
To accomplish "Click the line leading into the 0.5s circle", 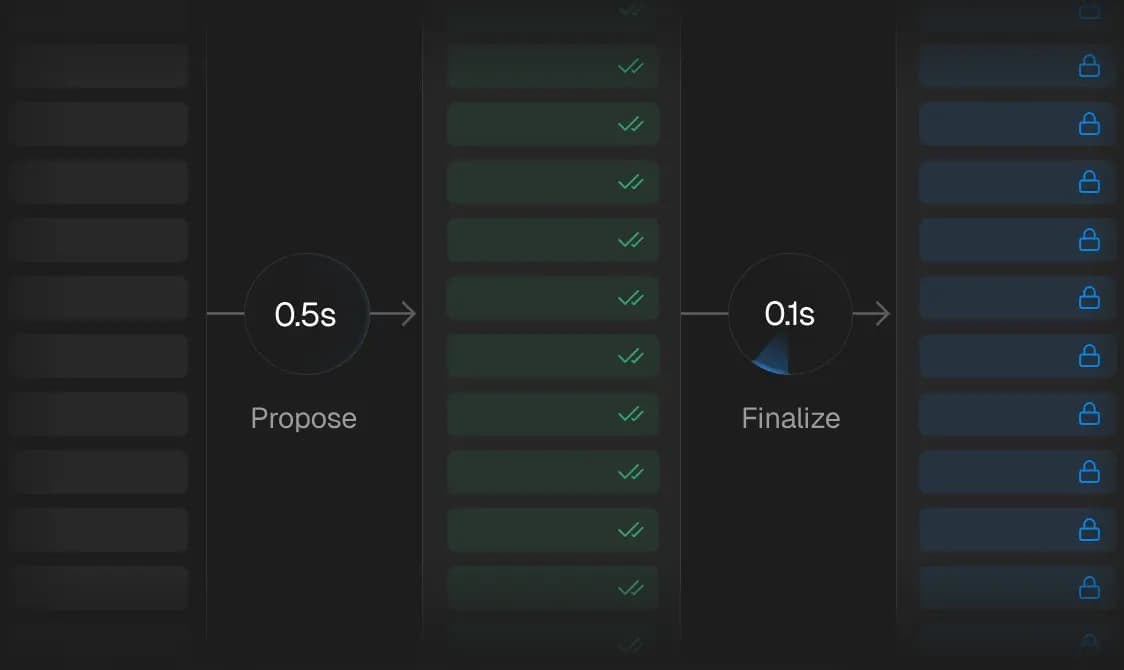I will (x=225, y=314).
